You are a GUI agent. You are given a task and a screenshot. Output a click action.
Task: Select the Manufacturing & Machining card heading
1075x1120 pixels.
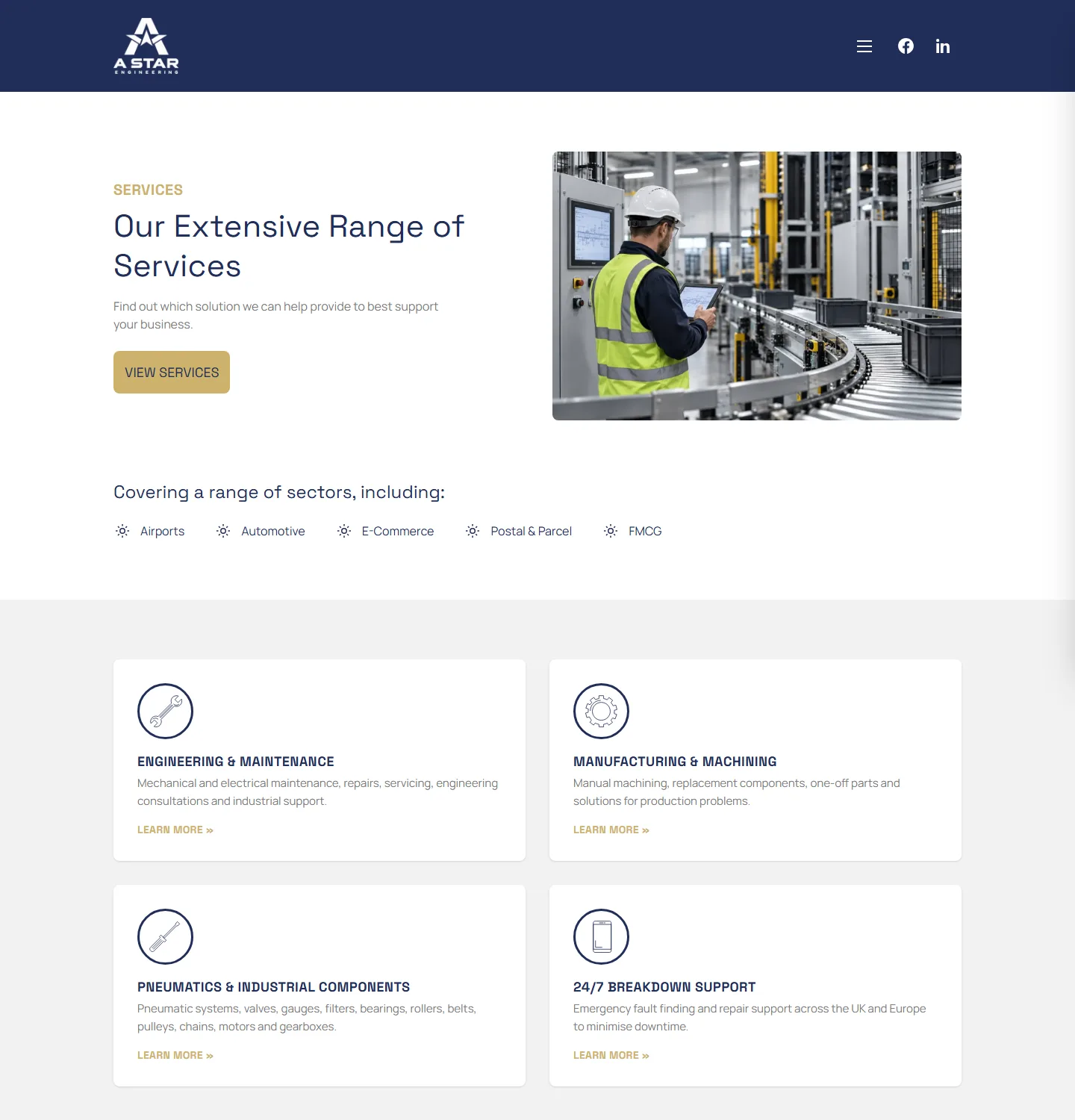coord(675,762)
